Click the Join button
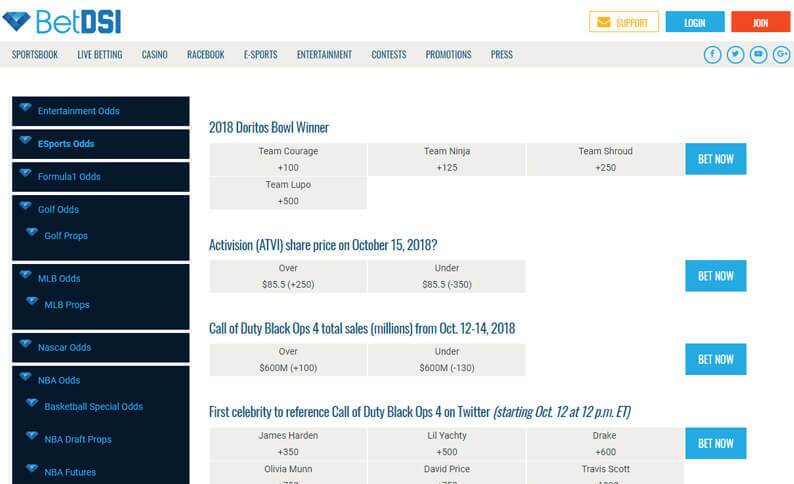The height and width of the screenshot is (484, 794). pos(761,22)
